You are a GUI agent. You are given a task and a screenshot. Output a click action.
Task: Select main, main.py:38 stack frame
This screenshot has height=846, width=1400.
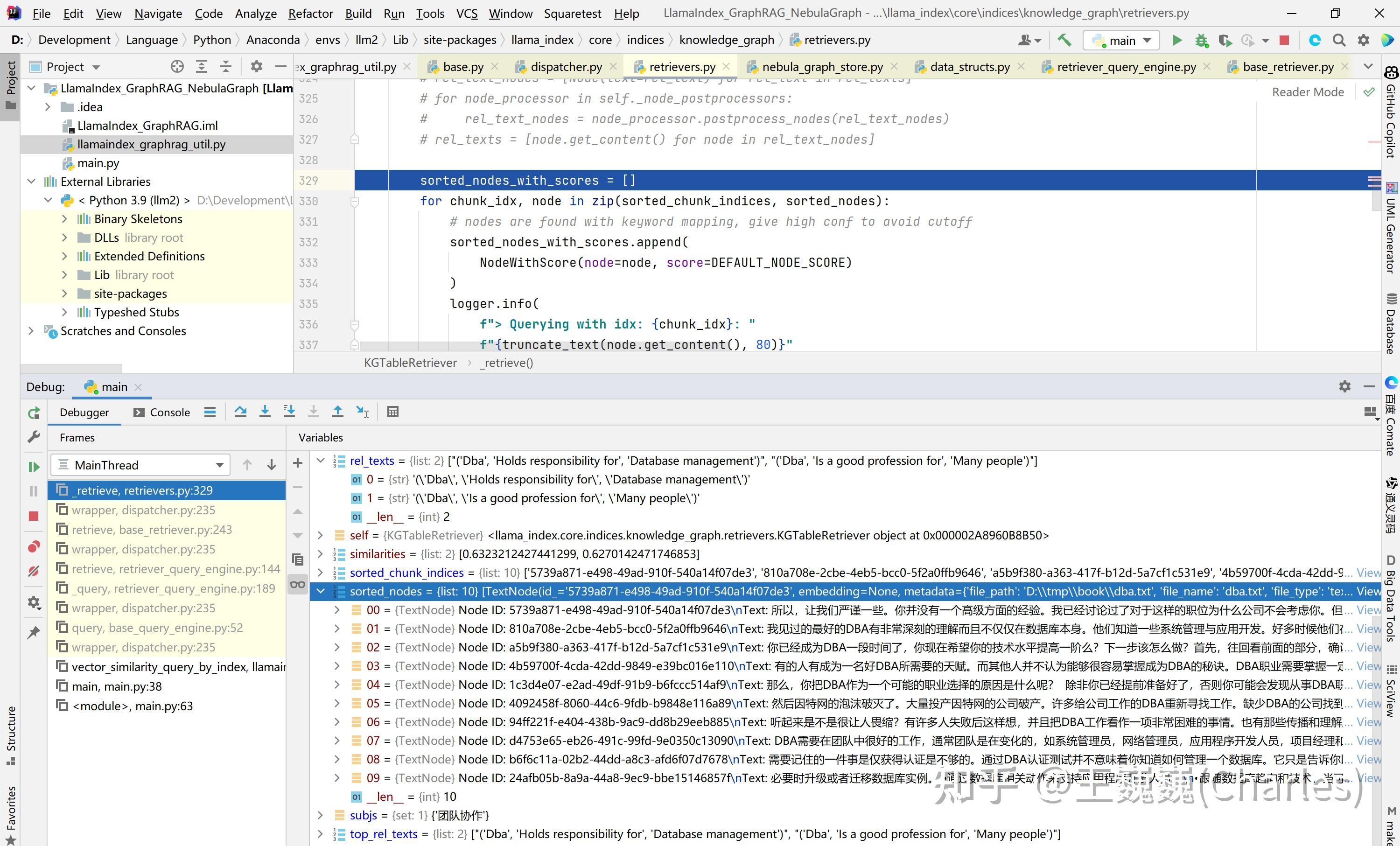pos(117,686)
